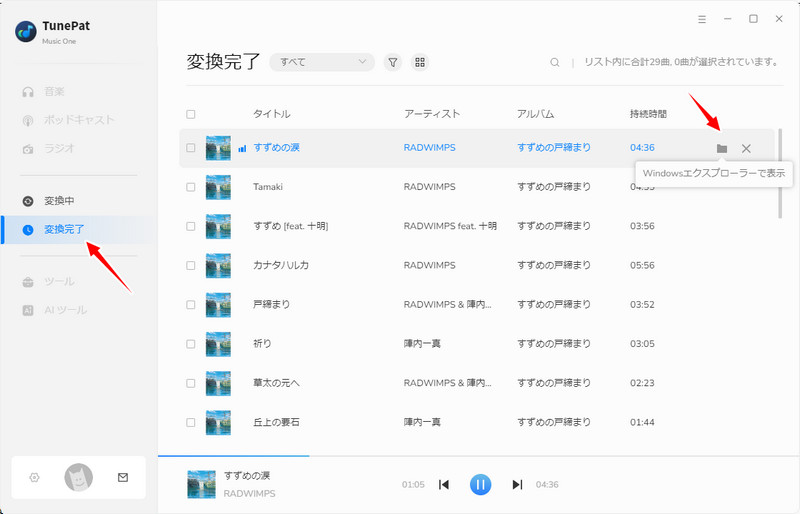800x514 pixels.
Task: Click the カナタハルカ album thumbnail
Action: pos(218,266)
